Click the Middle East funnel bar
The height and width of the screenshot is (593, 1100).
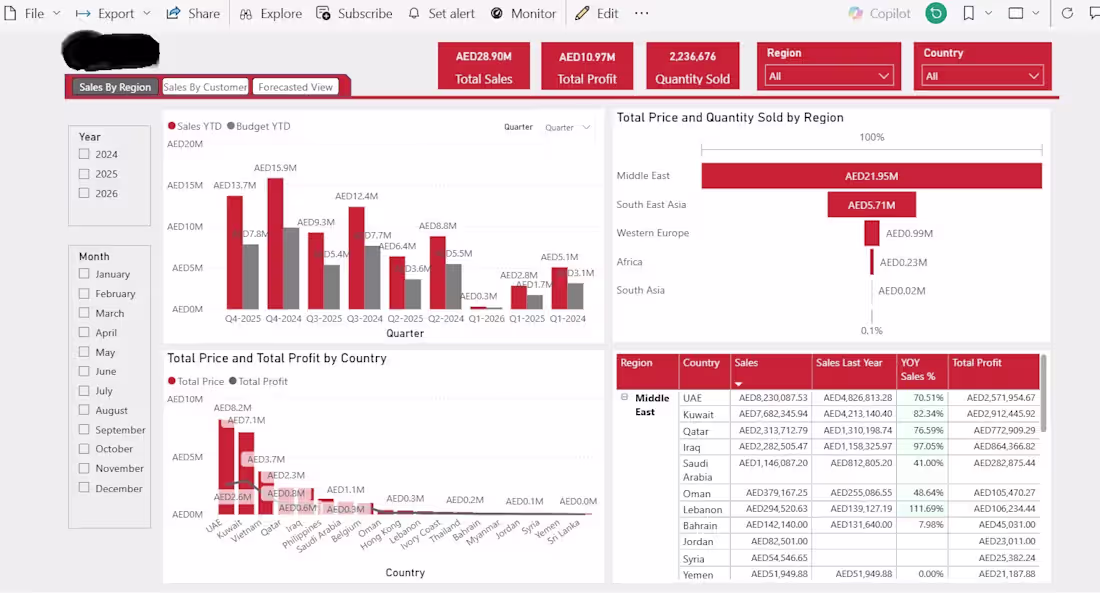pos(871,176)
